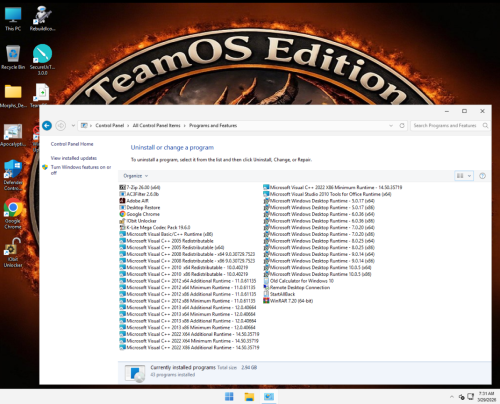Select the Apocalypti desktop shortcut
Screen dimensions: 500x404
tap(13, 135)
